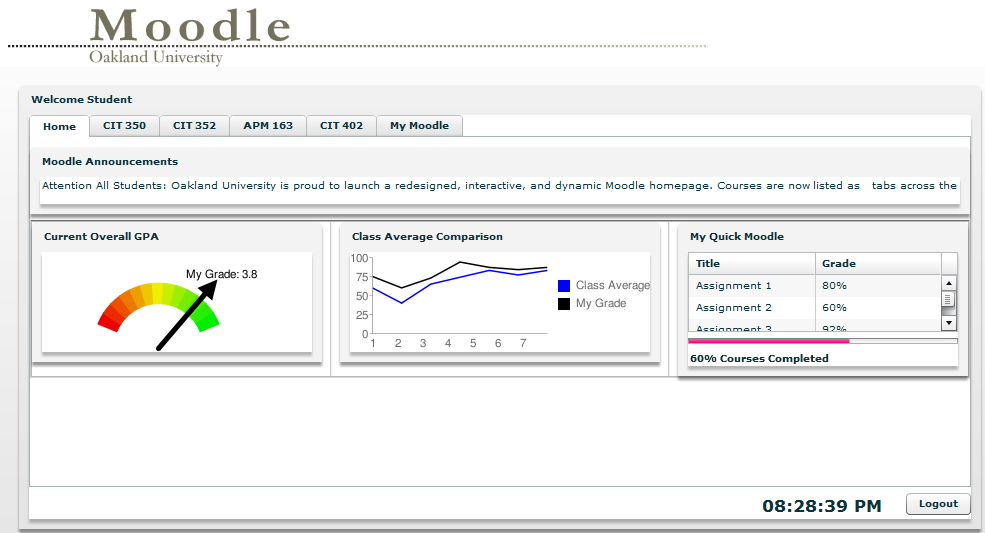985x533 pixels.
Task: Click the 100 label on chart y-axis
Action: click(359, 258)
